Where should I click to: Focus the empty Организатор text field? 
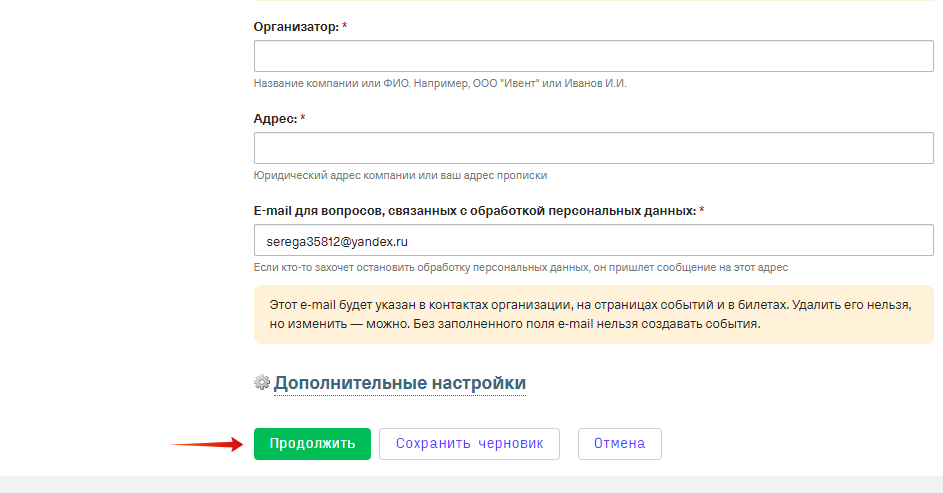(x=594, y=56)
